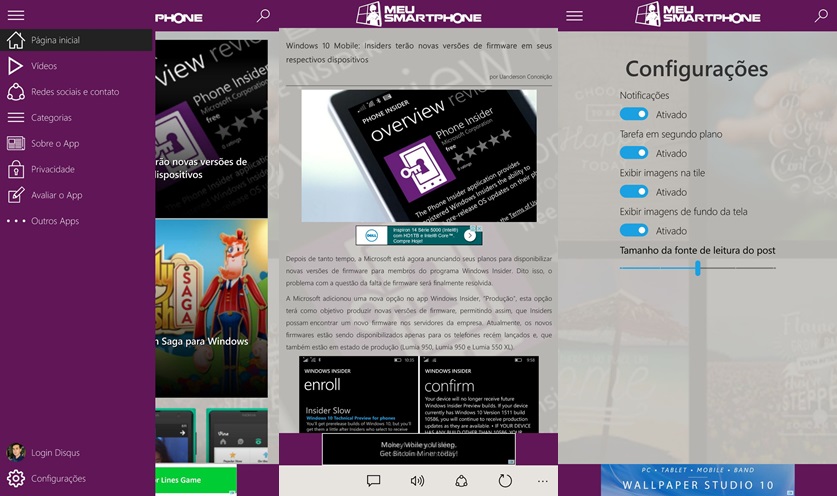Click the speaker read-aloud icon
This screenshot has height=496, width=837.
[417, 481]
